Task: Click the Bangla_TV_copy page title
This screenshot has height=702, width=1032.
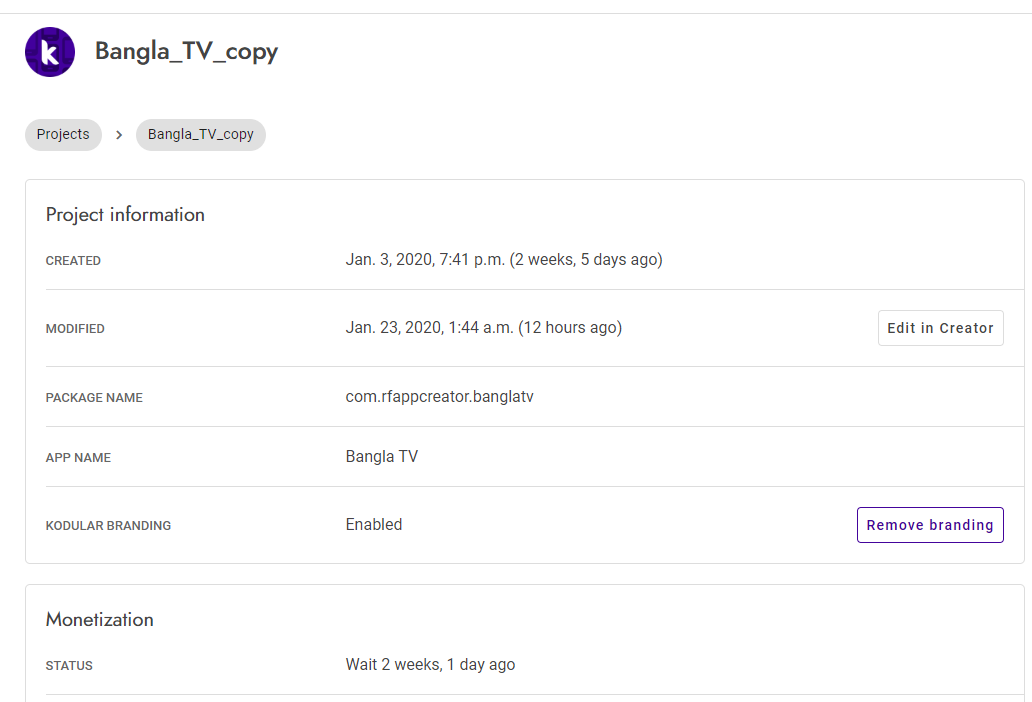Action: click(186, 51)
